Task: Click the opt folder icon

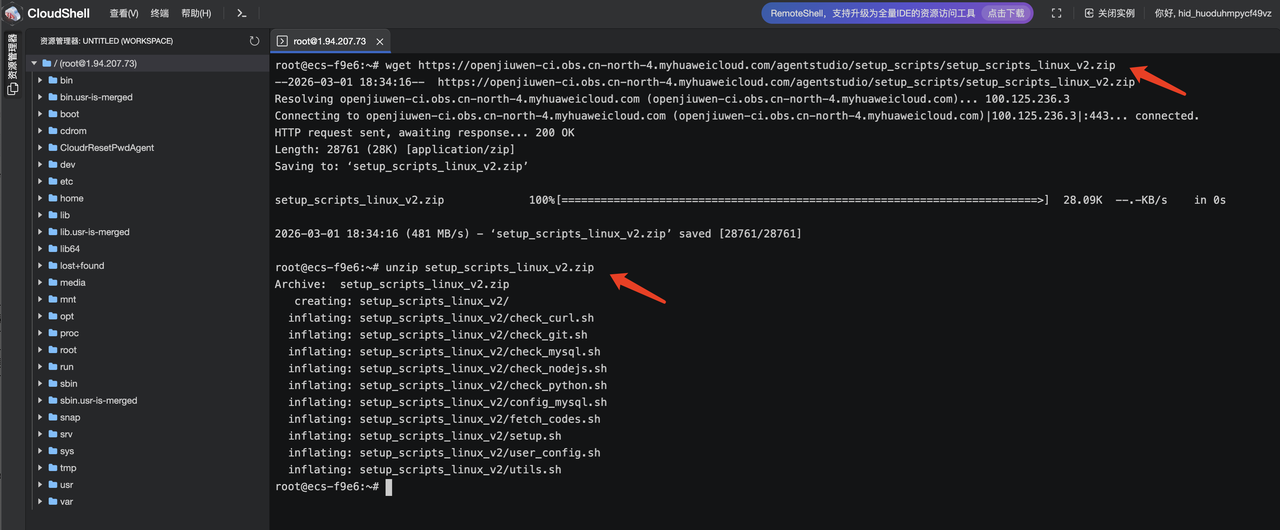Action: [53, 316]
